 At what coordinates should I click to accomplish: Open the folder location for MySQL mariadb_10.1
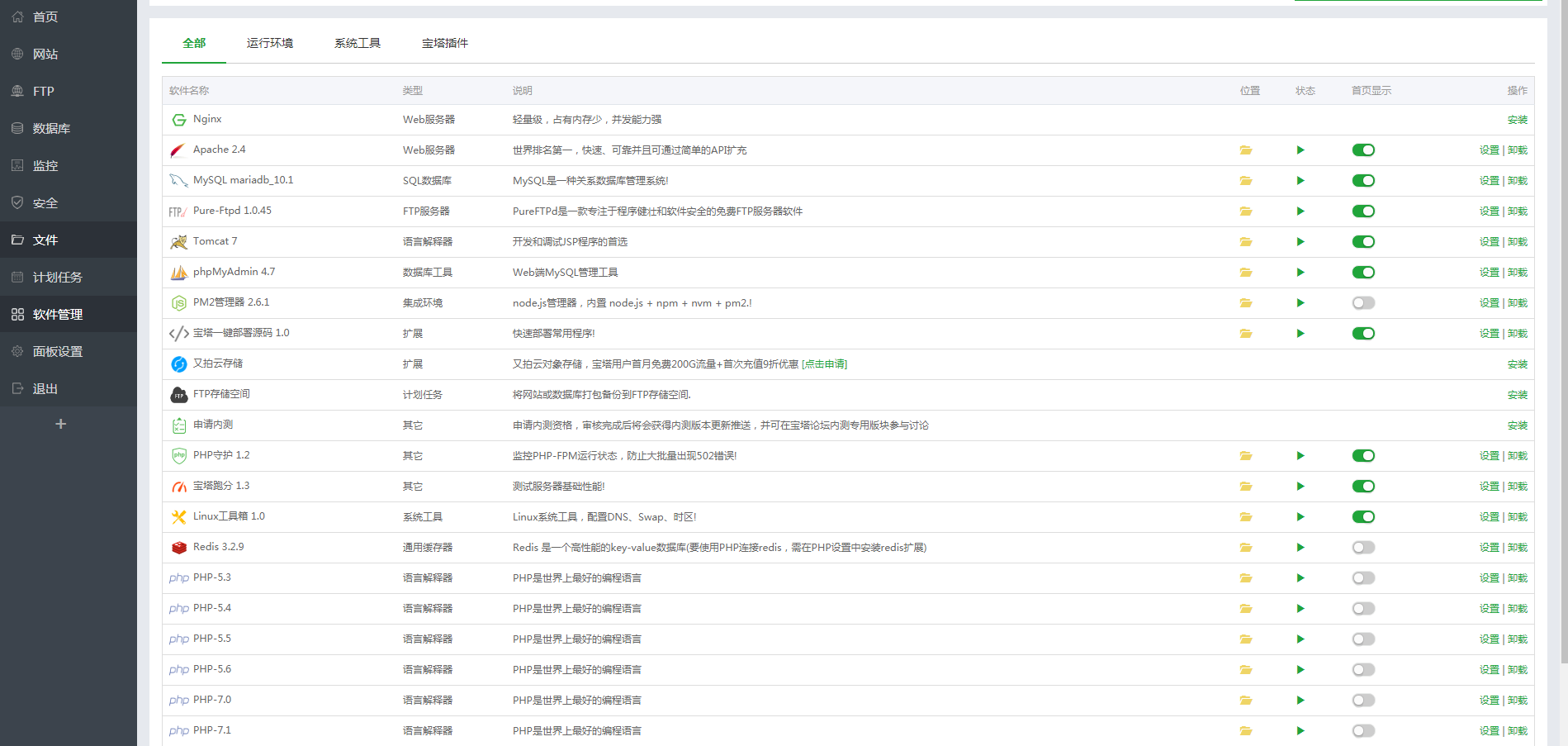coord(1246,181)
